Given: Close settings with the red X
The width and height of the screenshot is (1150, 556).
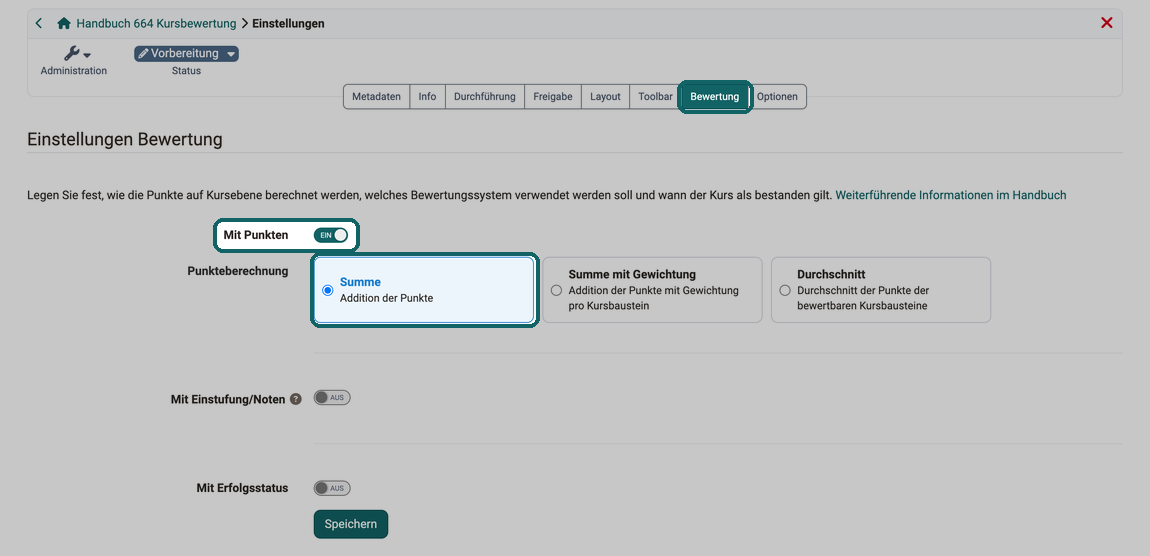Looking at the screenshot, I should (1107, 23).
